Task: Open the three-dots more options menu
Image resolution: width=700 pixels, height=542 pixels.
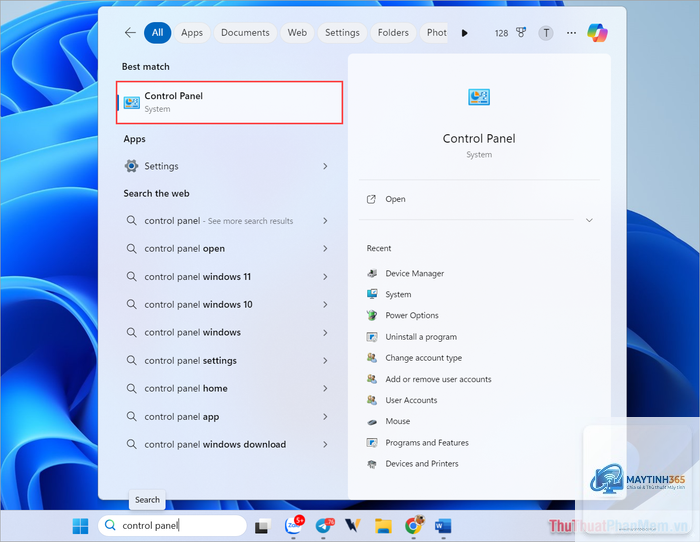Action: [571, 33]
